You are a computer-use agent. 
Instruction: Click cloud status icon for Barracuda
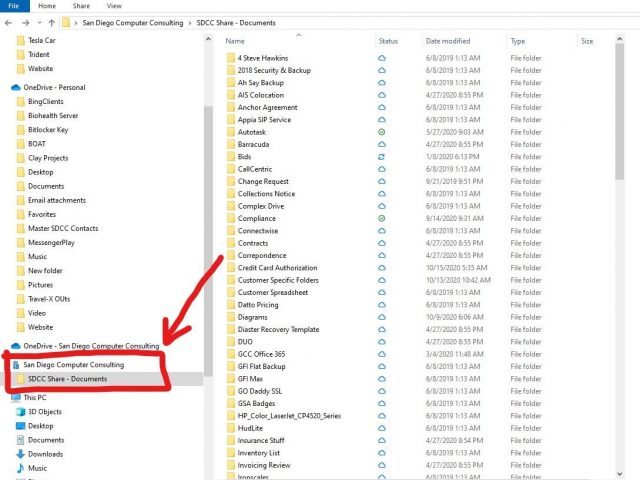pos(382,144)
